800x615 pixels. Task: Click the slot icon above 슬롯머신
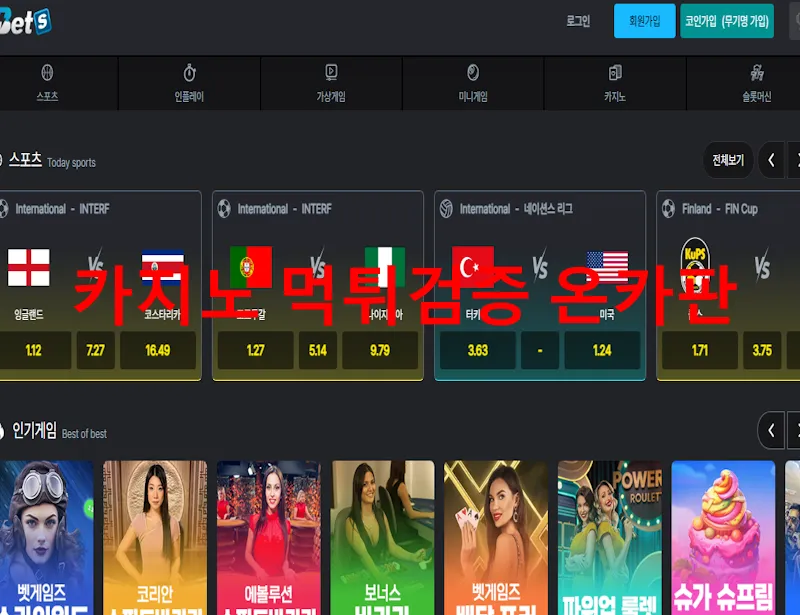coord(757,73)
